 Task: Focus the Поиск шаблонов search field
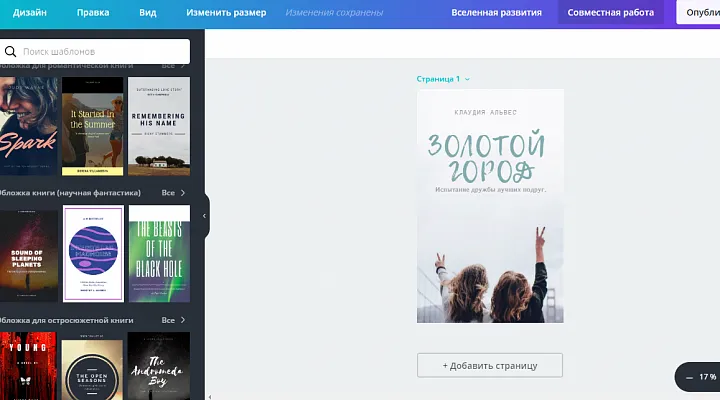click(100, 51)
